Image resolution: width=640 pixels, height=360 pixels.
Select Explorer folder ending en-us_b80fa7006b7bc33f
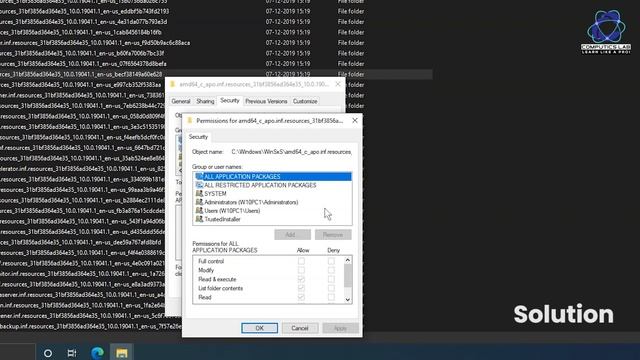point(82,53)
